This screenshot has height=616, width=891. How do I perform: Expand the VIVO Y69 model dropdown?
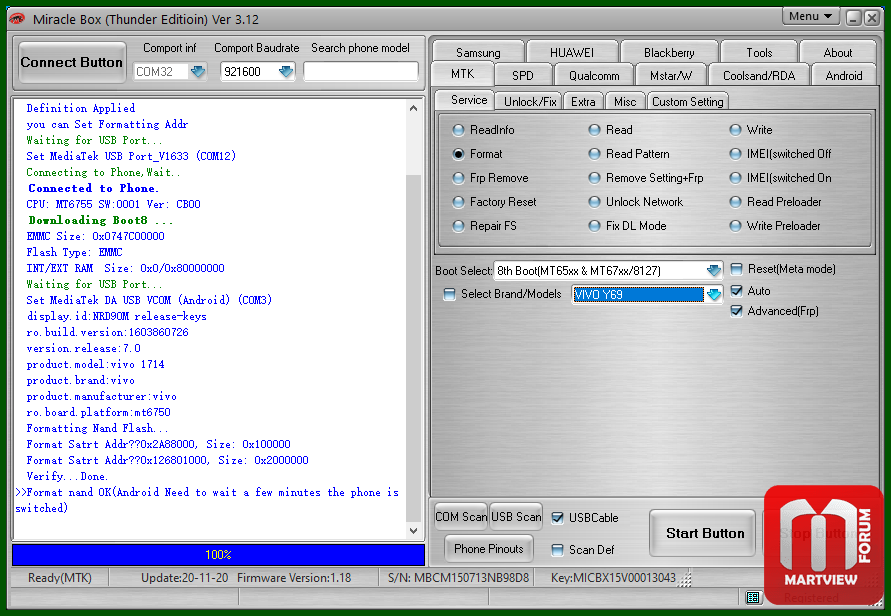point(714,294)
